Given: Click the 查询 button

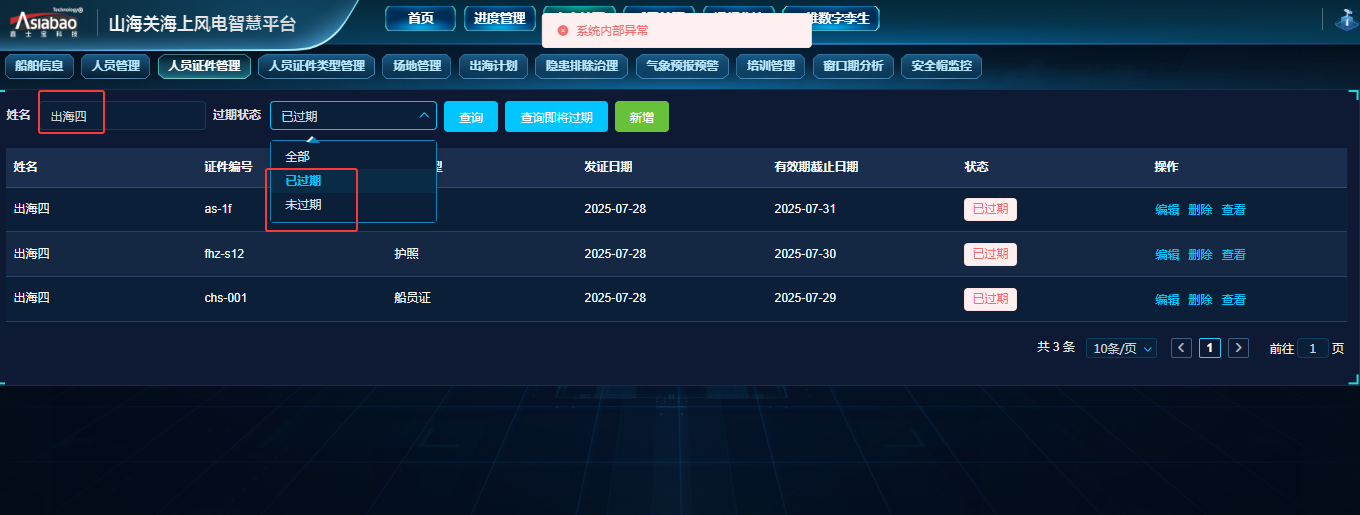Looking at the screenshot, I should (470, 117).
